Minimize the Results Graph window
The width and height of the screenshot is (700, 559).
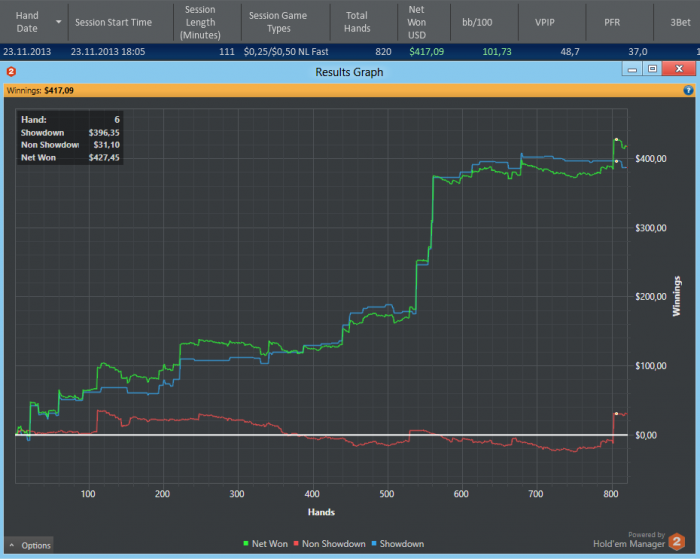pyautogui.click(x=632, y=69)
